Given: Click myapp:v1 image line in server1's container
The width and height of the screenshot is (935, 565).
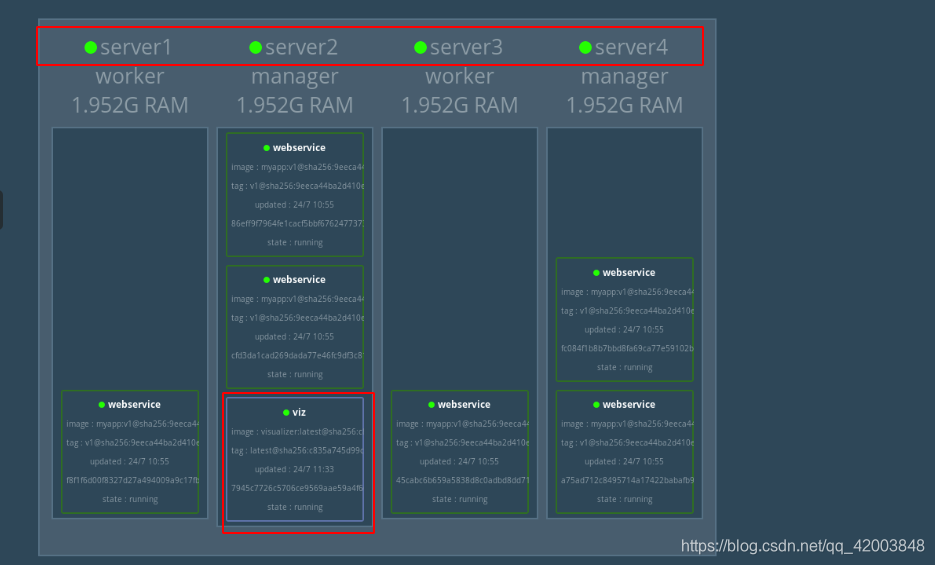Looking at the screenshot, I should [132, 424].
